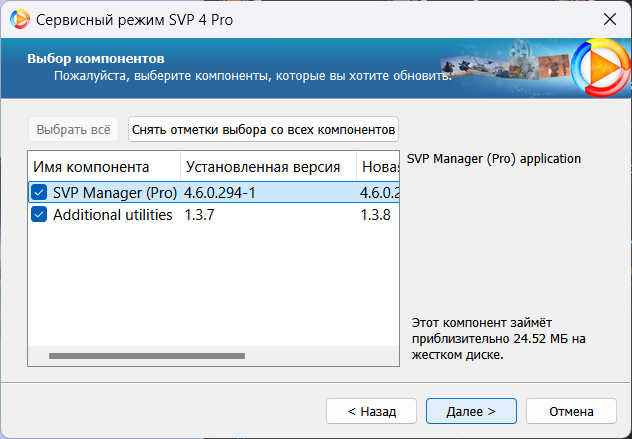
Task: Close the SVP 4 Pro window
Action: click(x=609, y=19)
